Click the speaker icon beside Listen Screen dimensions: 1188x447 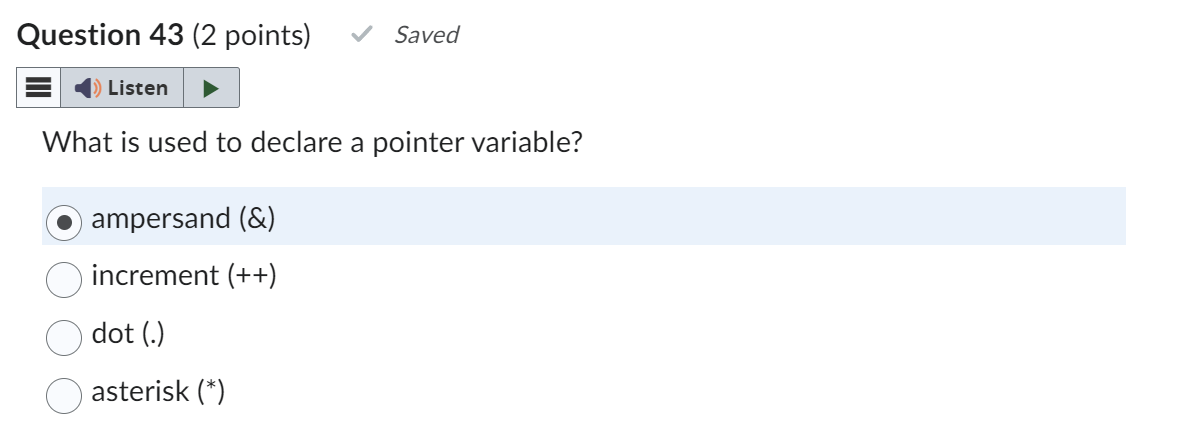(88, 88)
